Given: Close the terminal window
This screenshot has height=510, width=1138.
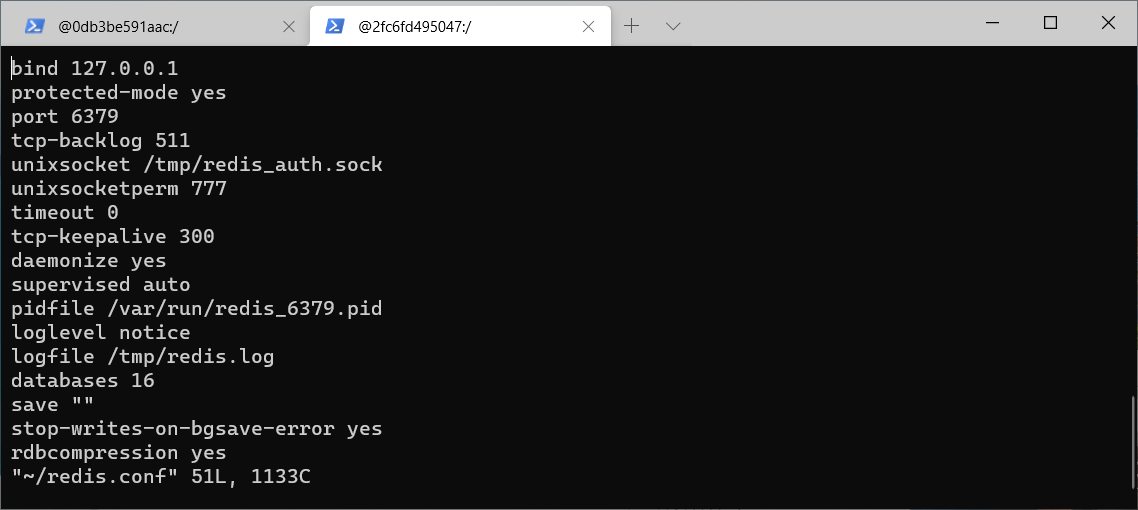Looking at the screenshot, I should [x=1108, y=23].
